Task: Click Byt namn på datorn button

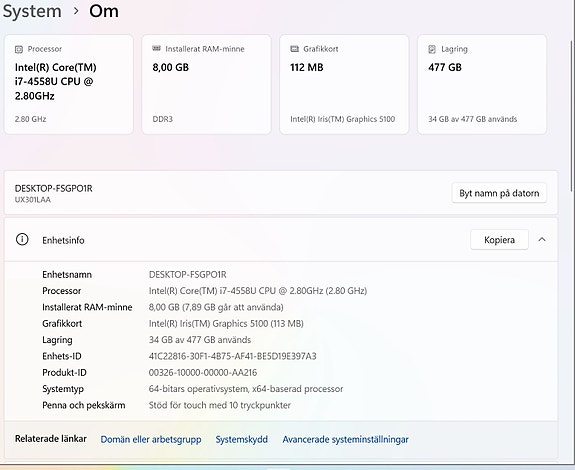Action: tap(499, 193)
